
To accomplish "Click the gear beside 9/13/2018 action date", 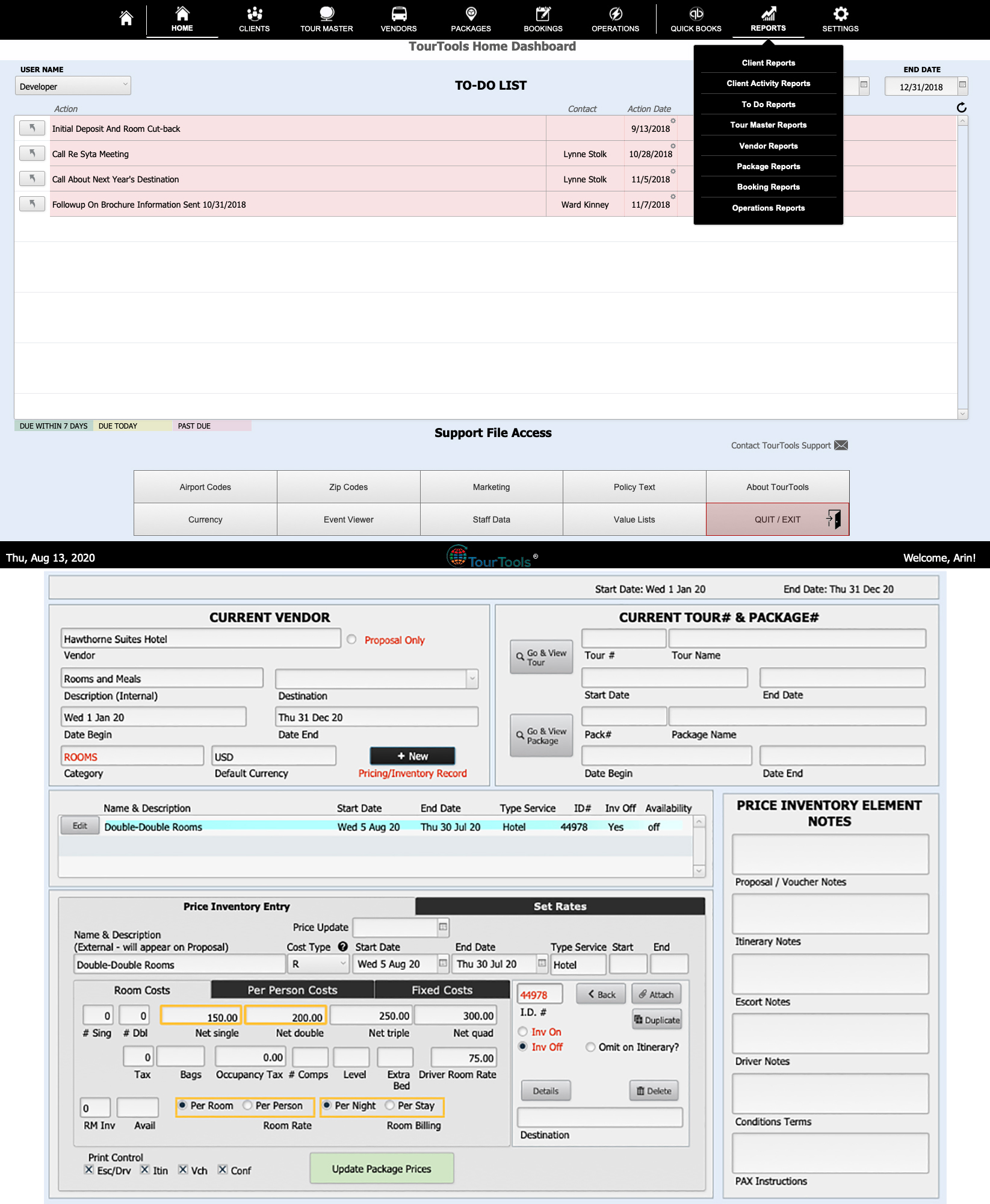I will point(673,121).
